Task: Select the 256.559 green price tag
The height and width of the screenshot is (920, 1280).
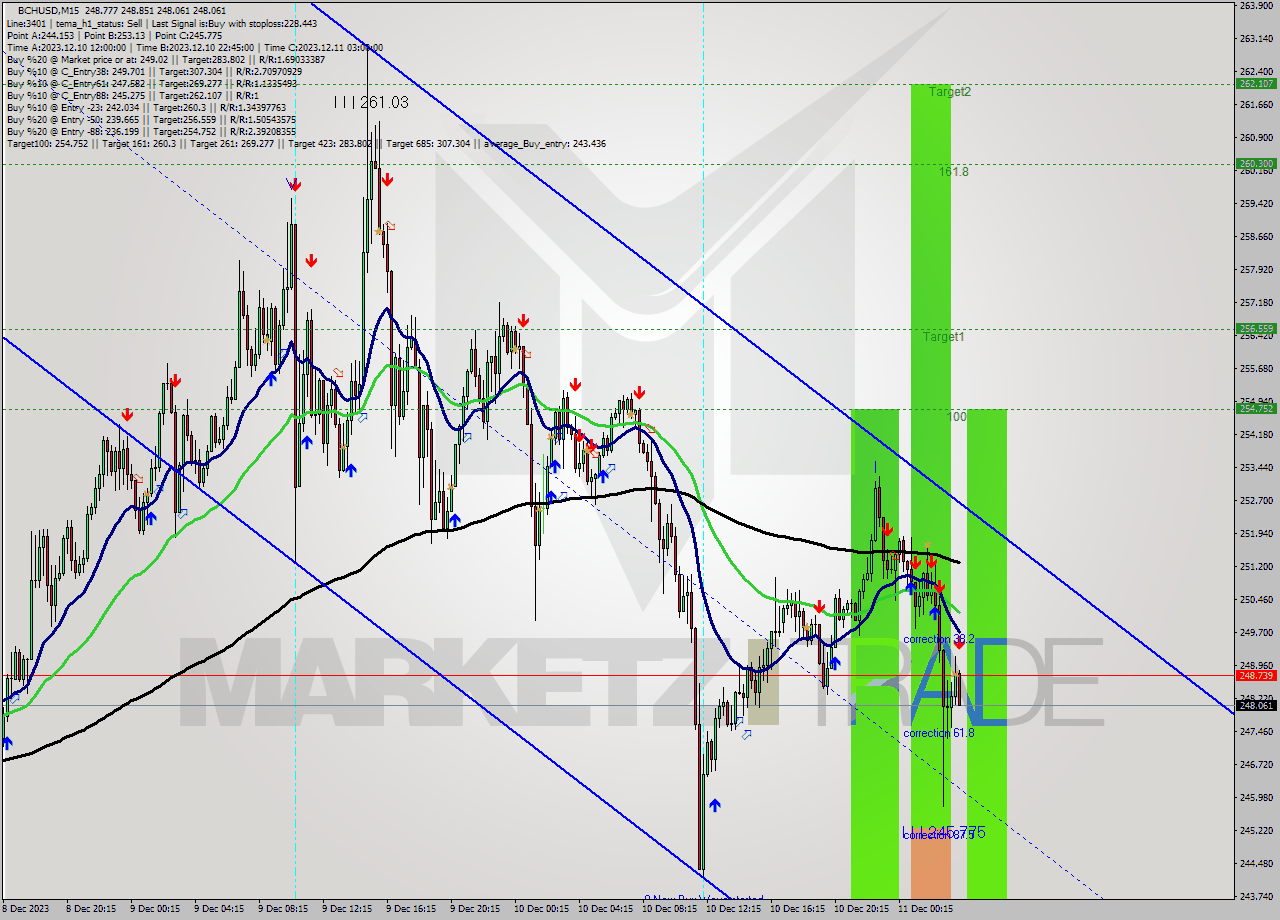Action: coord(1255,328)
